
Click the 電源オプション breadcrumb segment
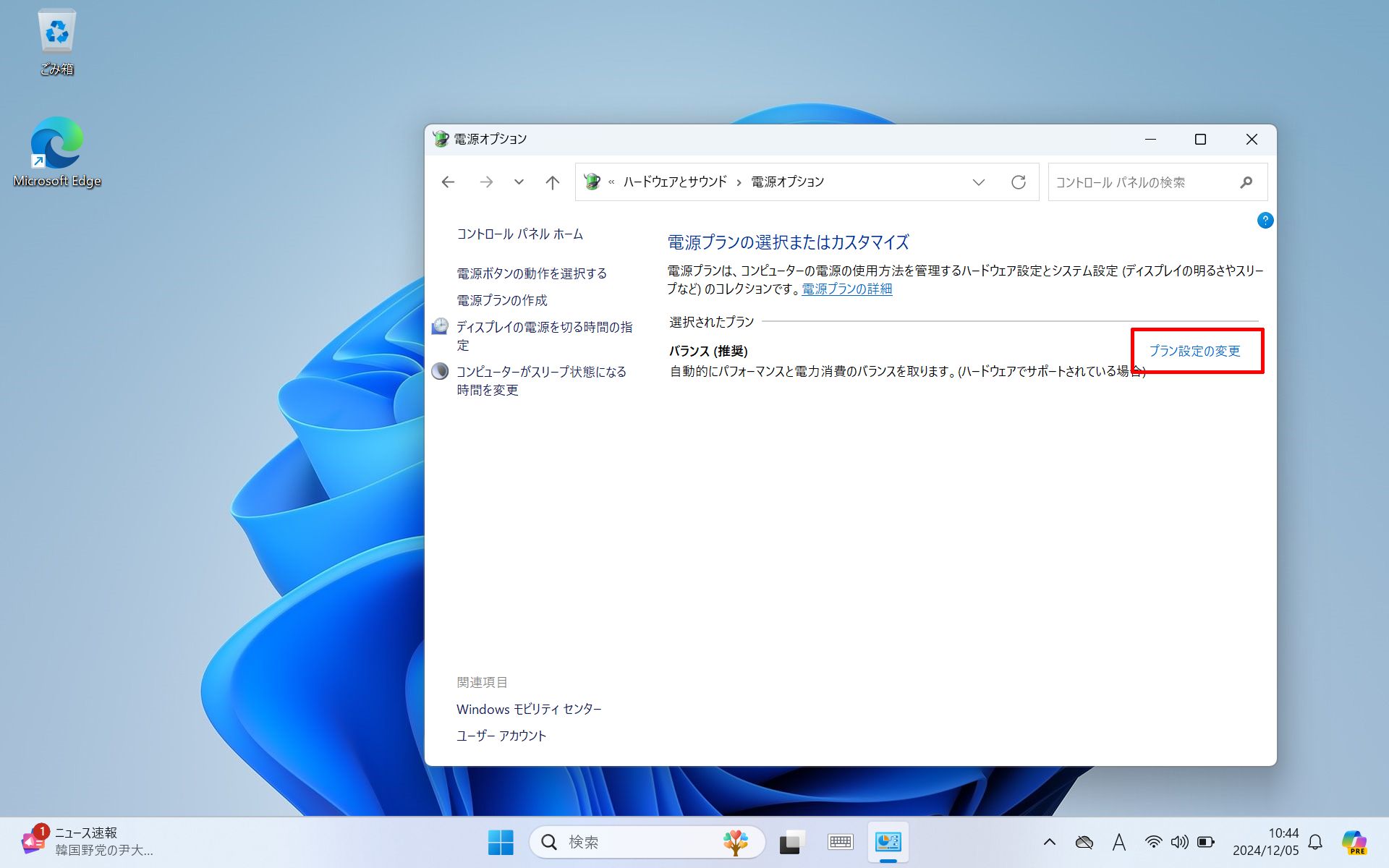(788, 182)
